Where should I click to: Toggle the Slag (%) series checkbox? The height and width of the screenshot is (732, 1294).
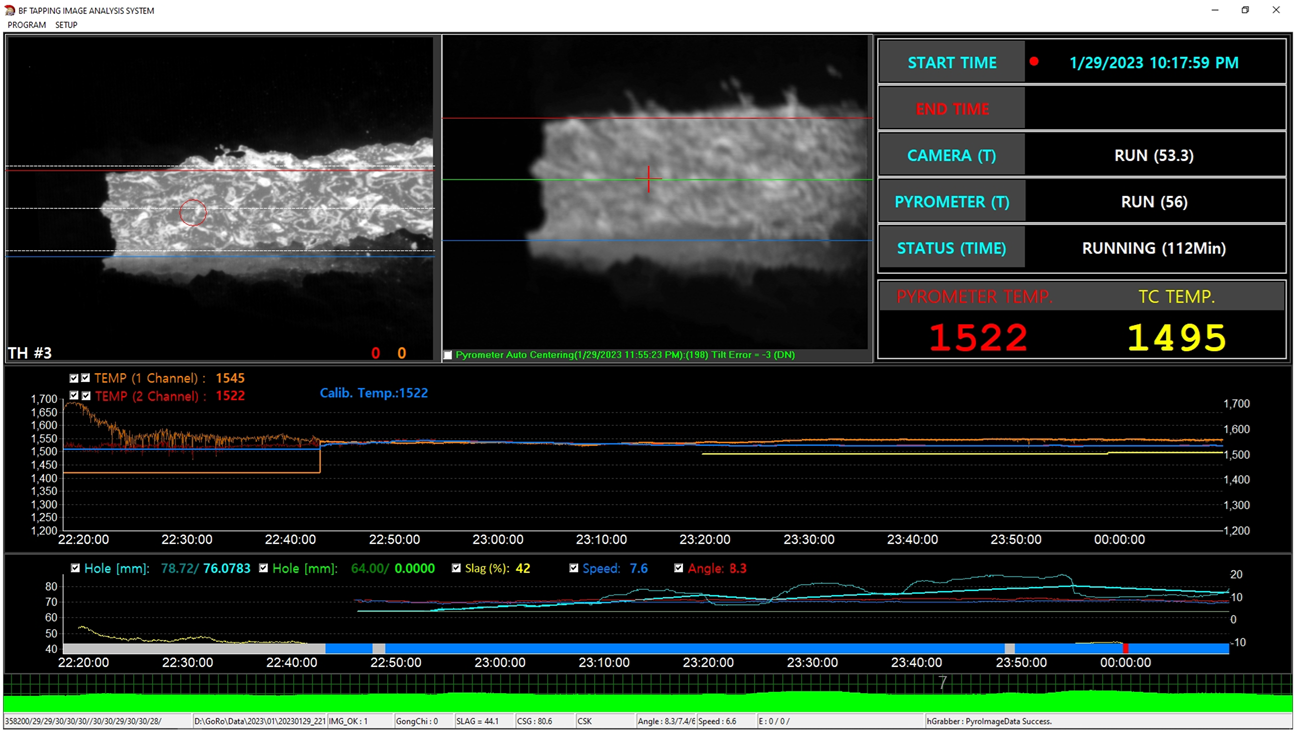457,569
